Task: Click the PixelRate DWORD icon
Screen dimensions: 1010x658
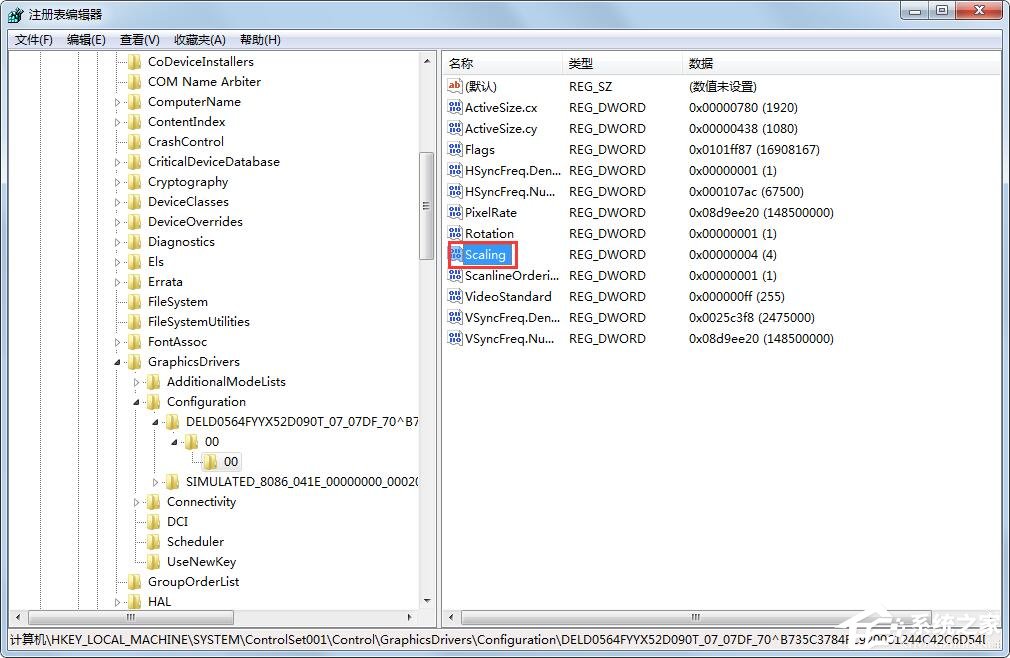Action: click(455, 212)
